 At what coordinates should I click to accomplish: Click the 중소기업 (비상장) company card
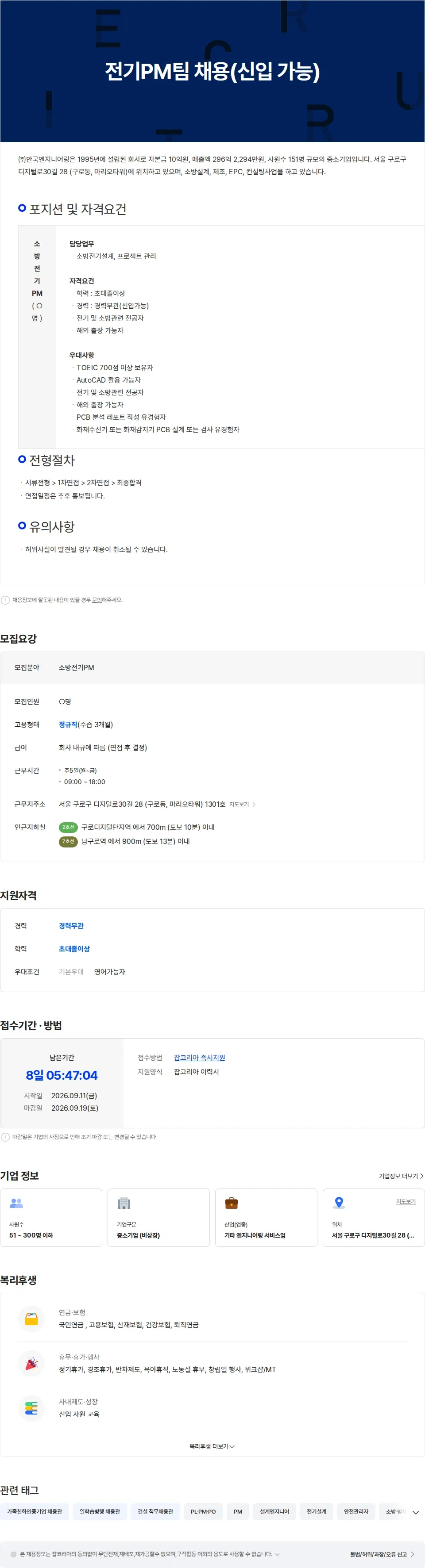(x=158, y=1217)
